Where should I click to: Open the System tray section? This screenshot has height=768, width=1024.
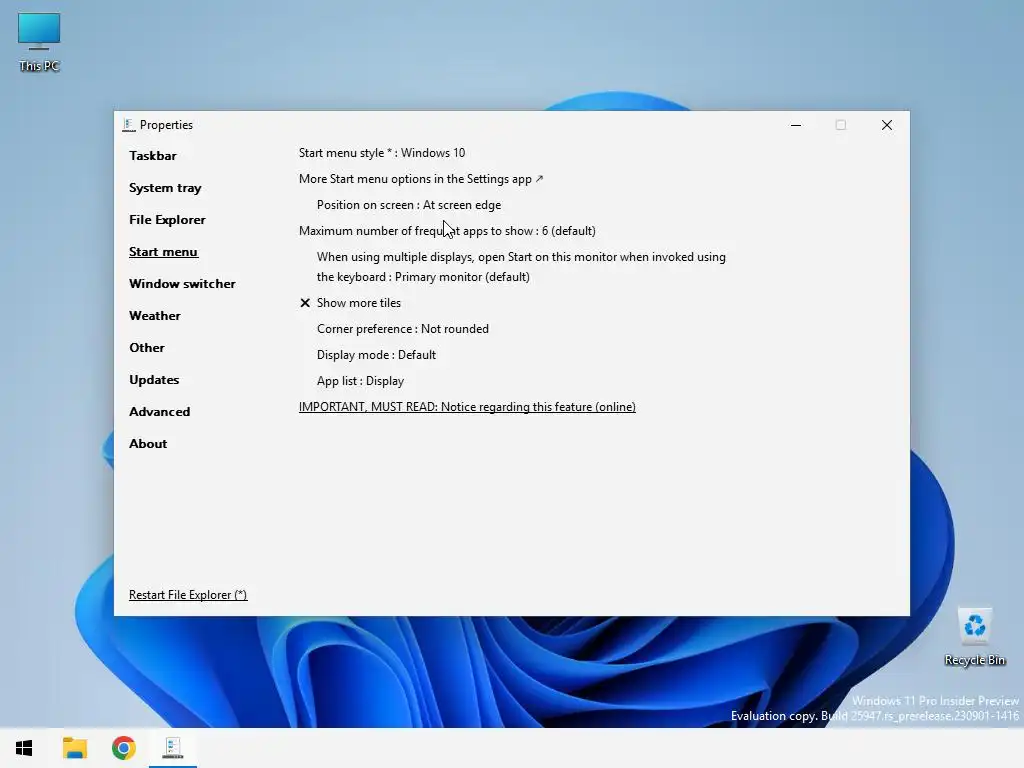[165, 187]
